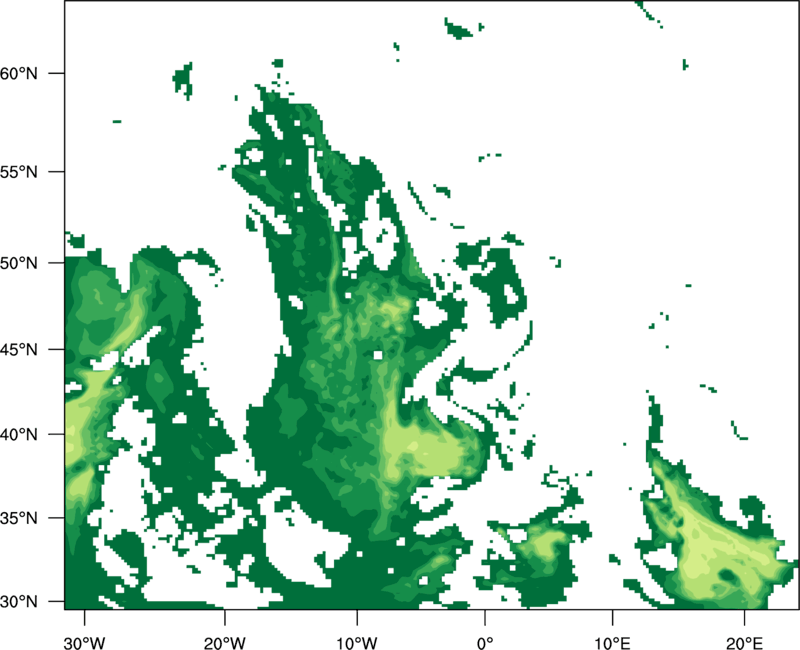Click the 60°N latitude axis label
800x650 pixels.
coord(19,74)
